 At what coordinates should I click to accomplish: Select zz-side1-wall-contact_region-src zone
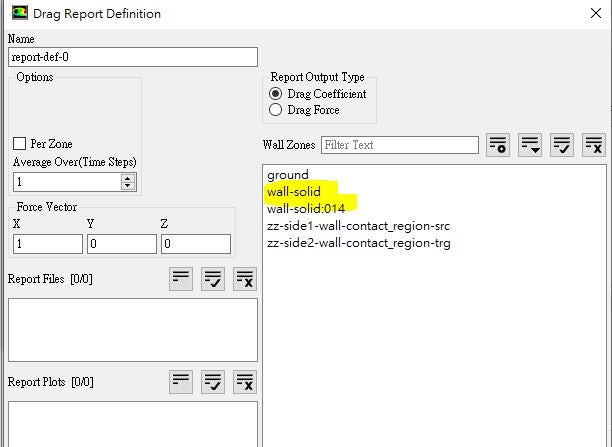358,226
